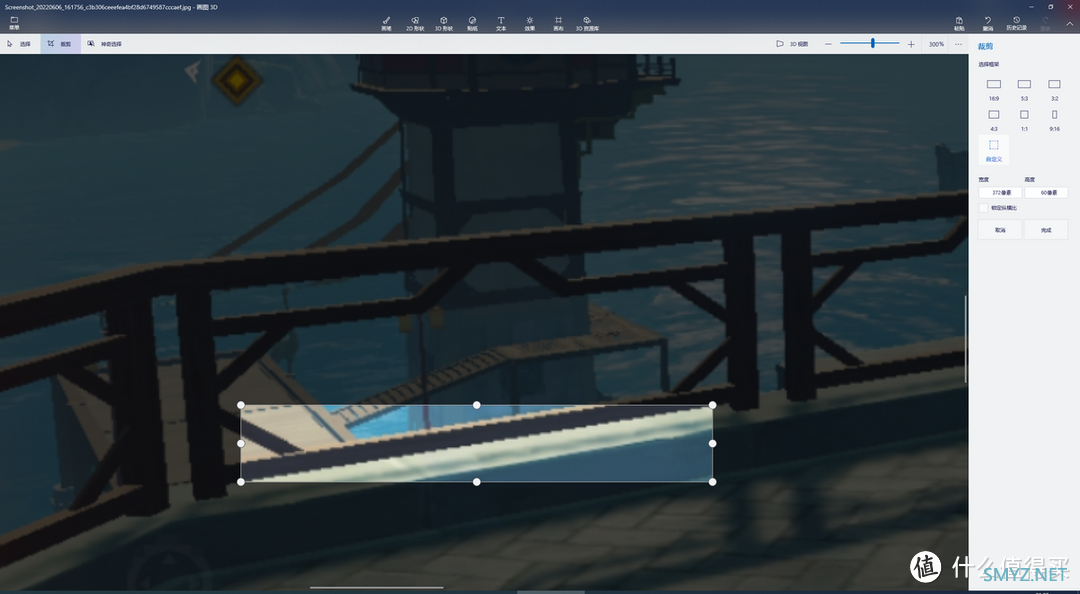Open the Menu (菜单) folder icon
Viewport: 1080px width, 594px height.
coord(14,23)
